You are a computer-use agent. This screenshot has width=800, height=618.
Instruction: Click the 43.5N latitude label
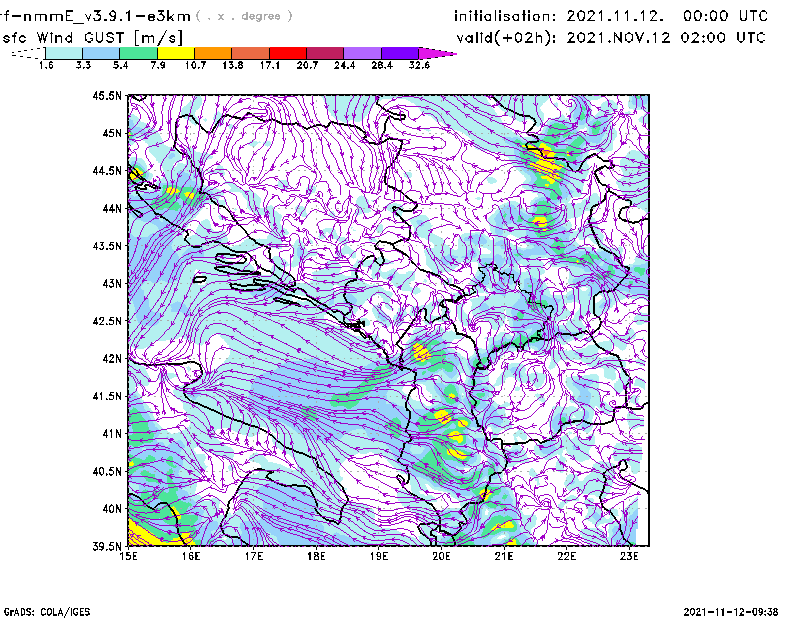pos(107,245)
